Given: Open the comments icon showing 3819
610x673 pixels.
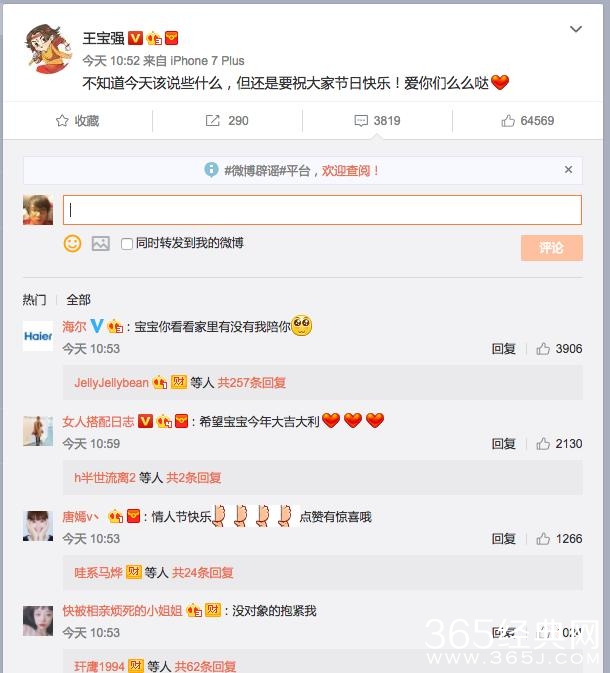Looking at the screenshot, I should 361,121.
